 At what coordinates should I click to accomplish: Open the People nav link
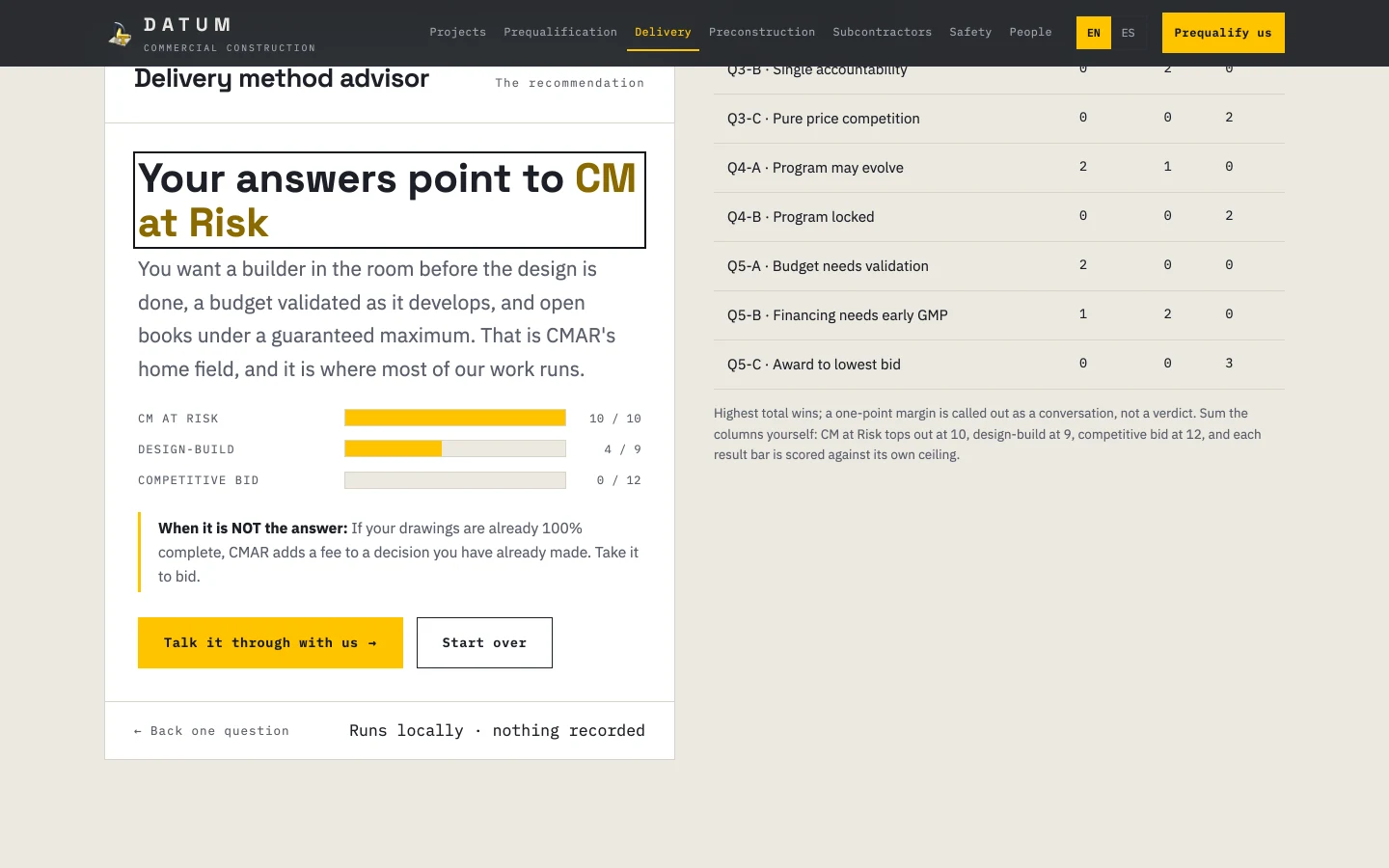pos(1030,32)
